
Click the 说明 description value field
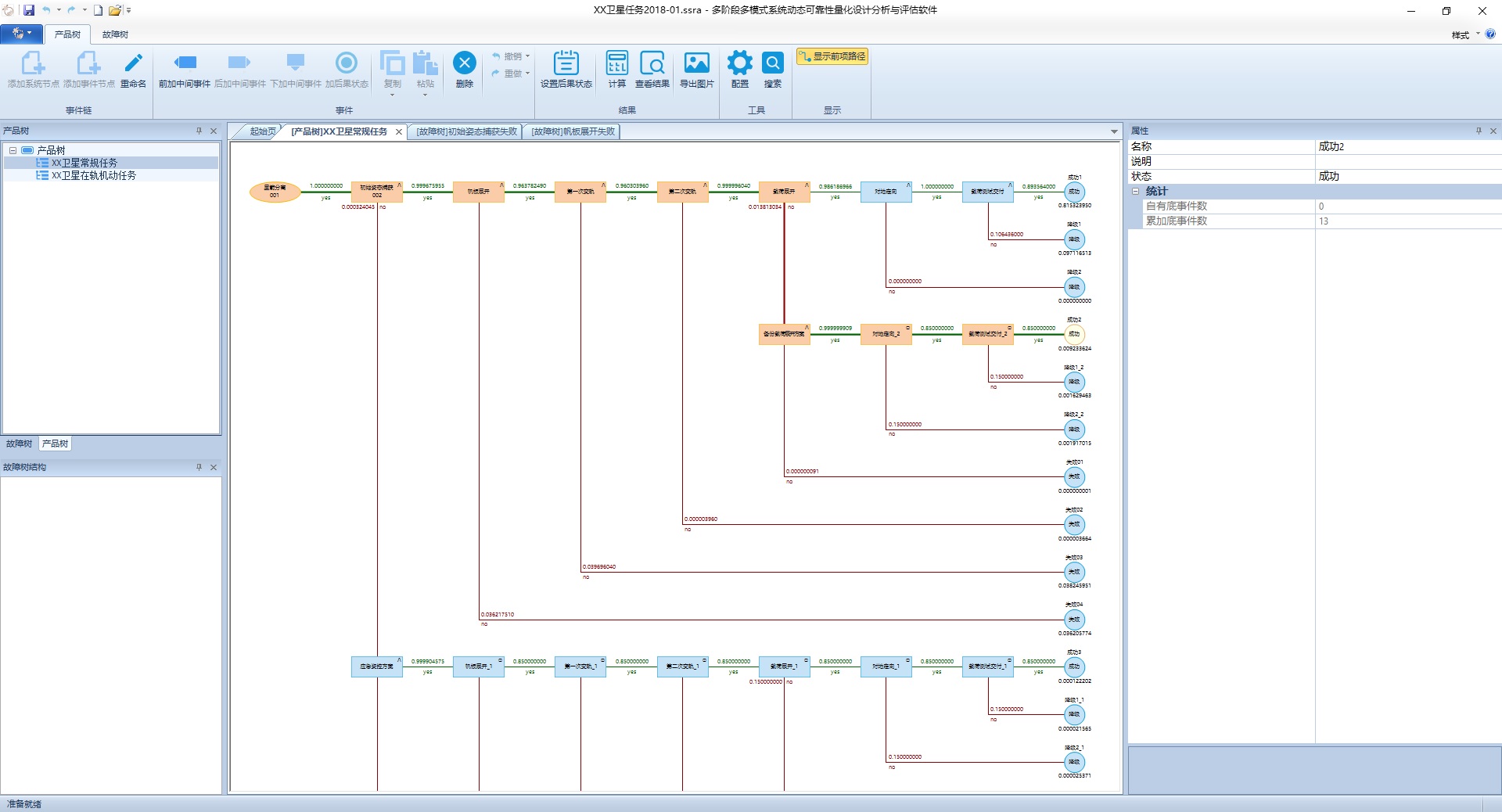[1407, 161]
